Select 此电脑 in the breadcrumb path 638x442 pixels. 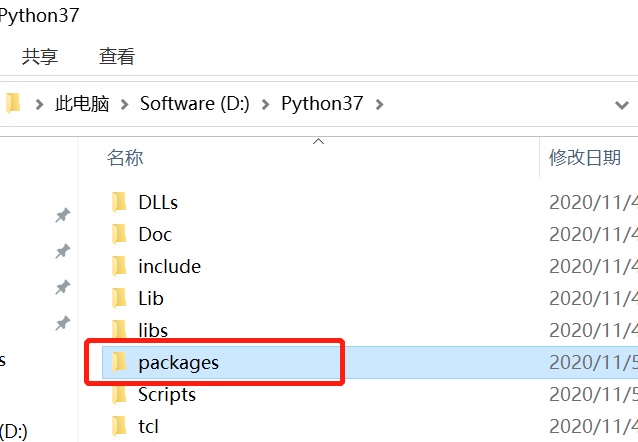click(82, 104)
